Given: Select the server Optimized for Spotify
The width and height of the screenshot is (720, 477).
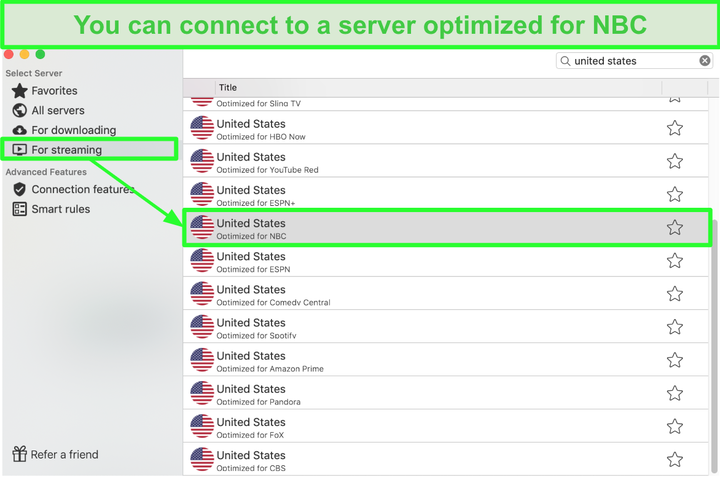Looking at the screenshot, I should [x=445, y=327].
